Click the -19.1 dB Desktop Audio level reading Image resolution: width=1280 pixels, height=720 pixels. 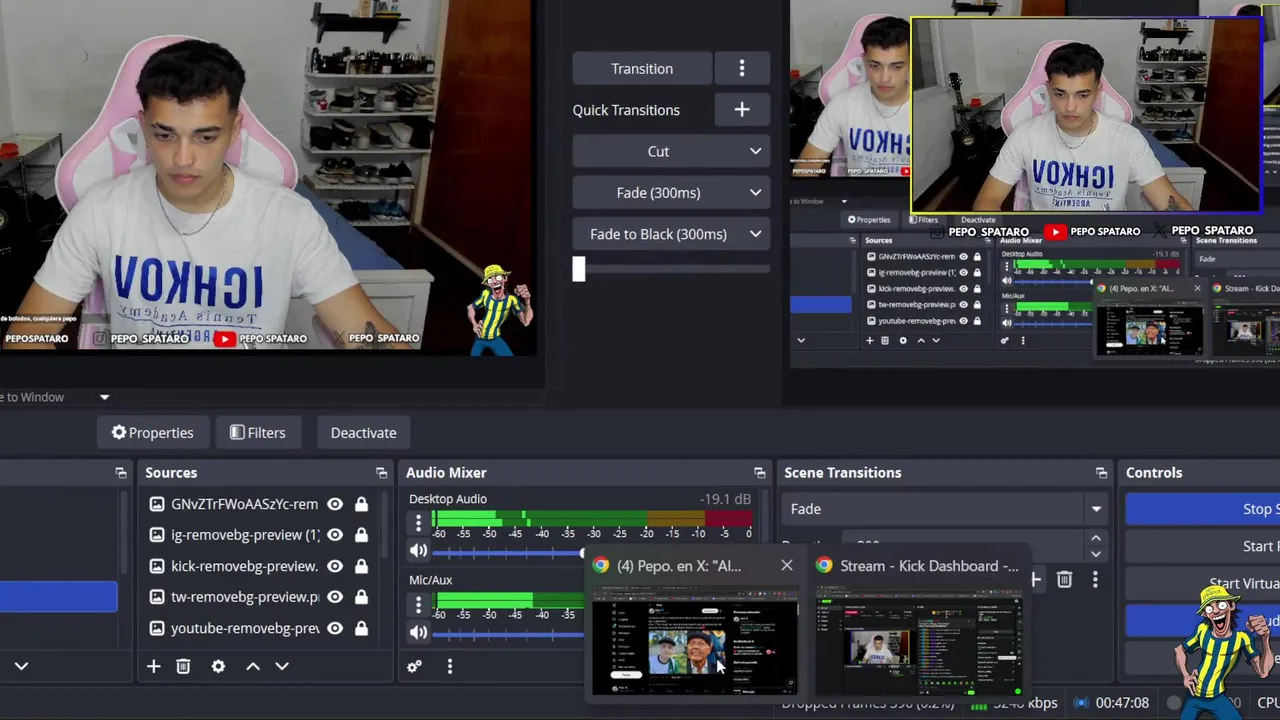coord(726,499)
